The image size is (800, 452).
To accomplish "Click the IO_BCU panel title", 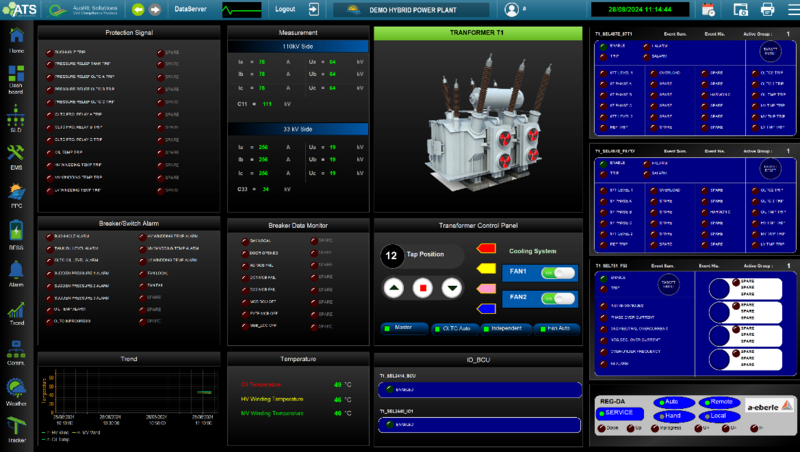I will pyautogui.click(x=478, y=360).
